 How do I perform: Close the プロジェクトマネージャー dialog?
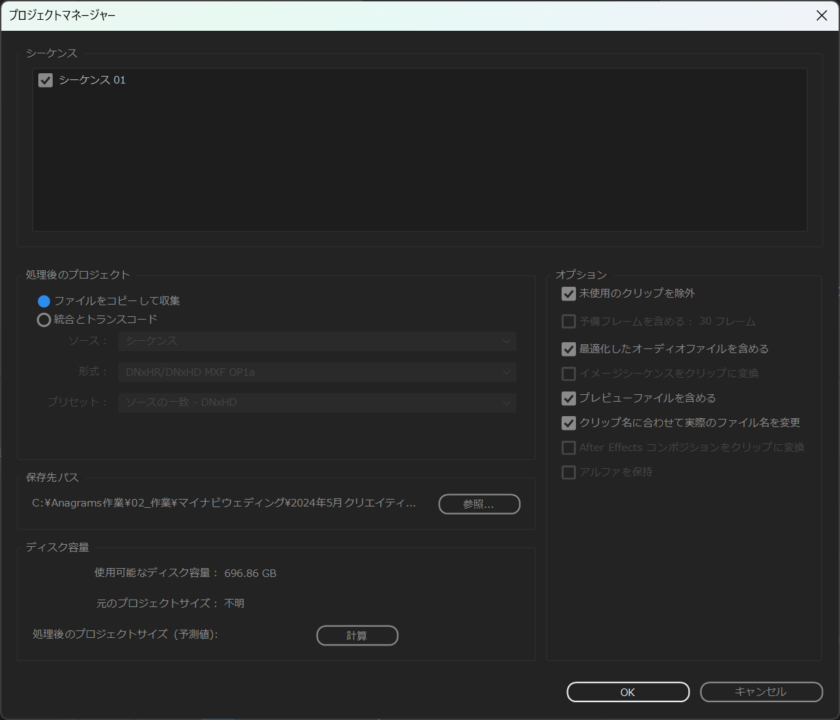tap(821, 15)
